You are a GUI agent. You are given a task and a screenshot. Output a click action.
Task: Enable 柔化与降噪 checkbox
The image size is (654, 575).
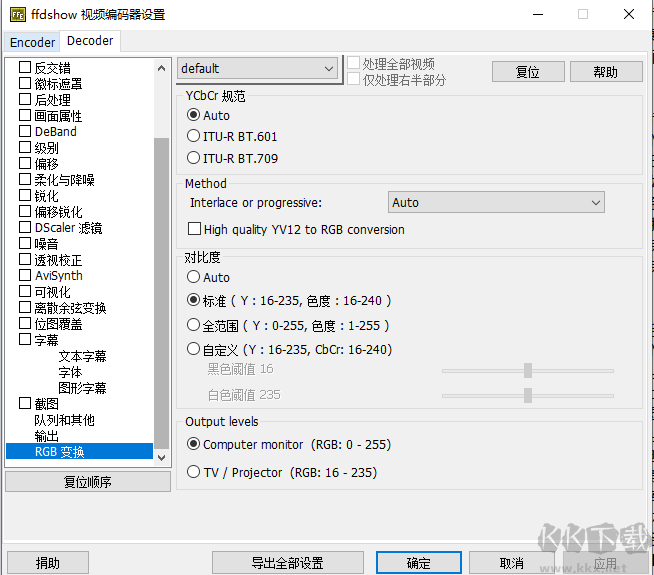click(x=25, y=179)
